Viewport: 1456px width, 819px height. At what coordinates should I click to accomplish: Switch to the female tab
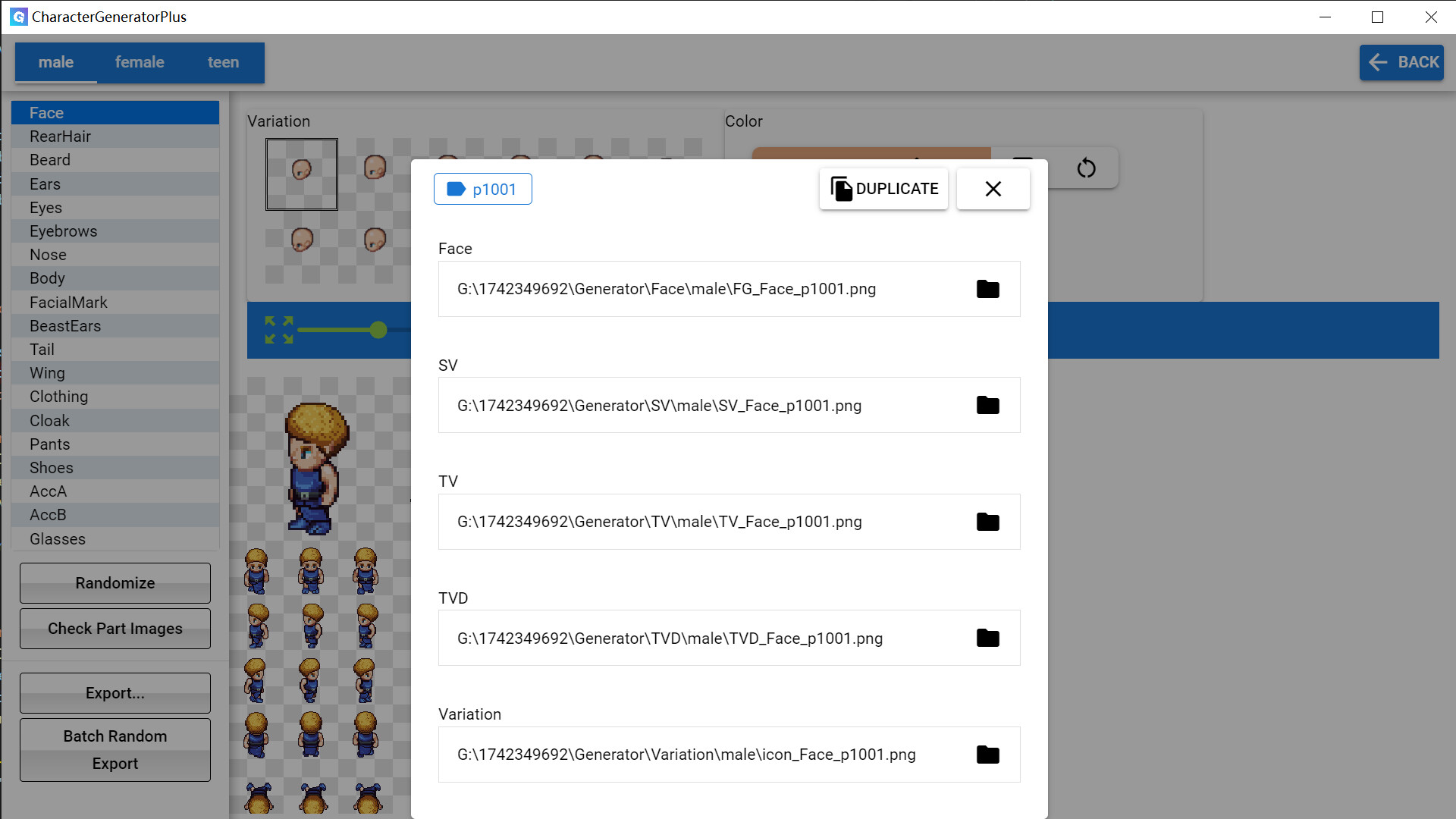pyautogui.click(x=140, y=61)
